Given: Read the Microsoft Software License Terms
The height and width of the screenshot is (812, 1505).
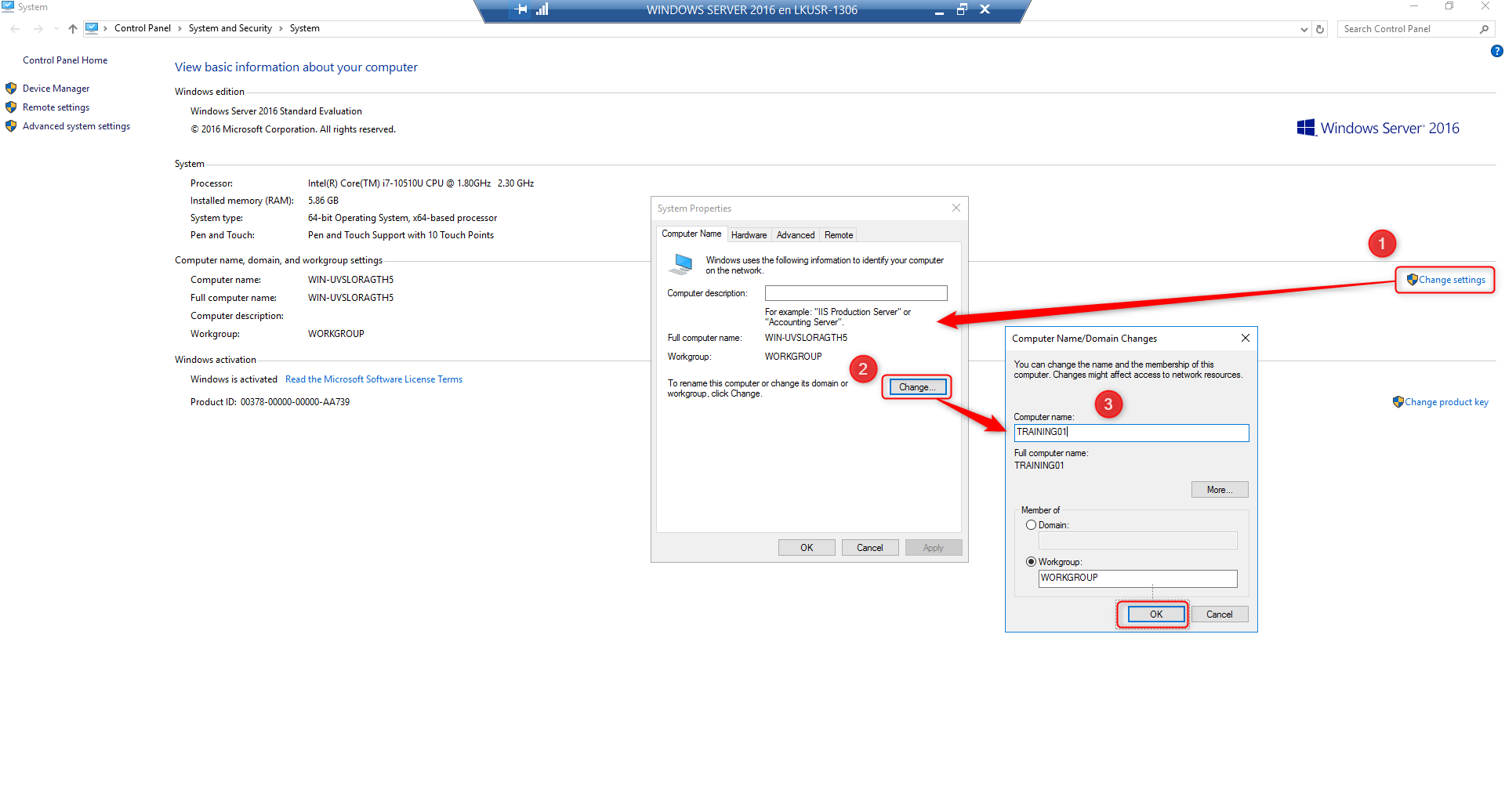Looking at the screenshot, I should 374,379.
